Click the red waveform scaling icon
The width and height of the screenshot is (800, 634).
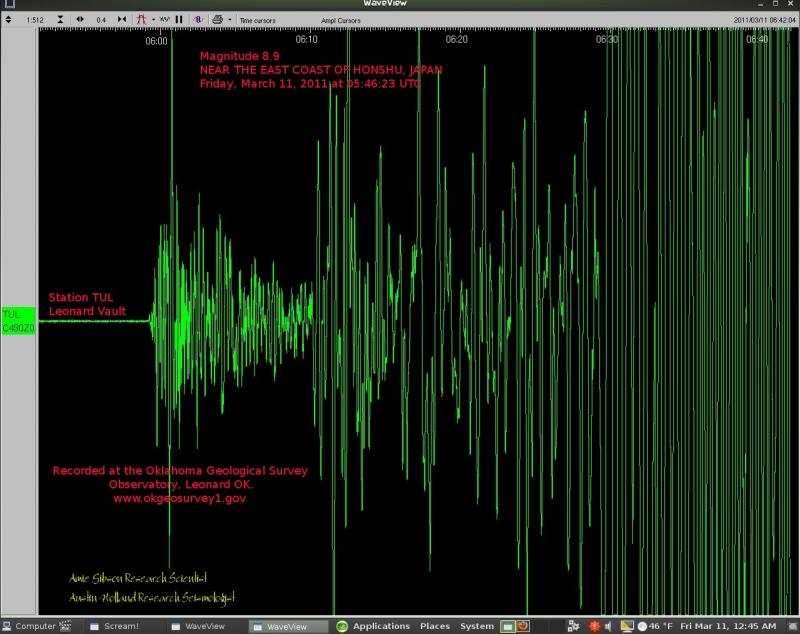[x=141, y=19]
